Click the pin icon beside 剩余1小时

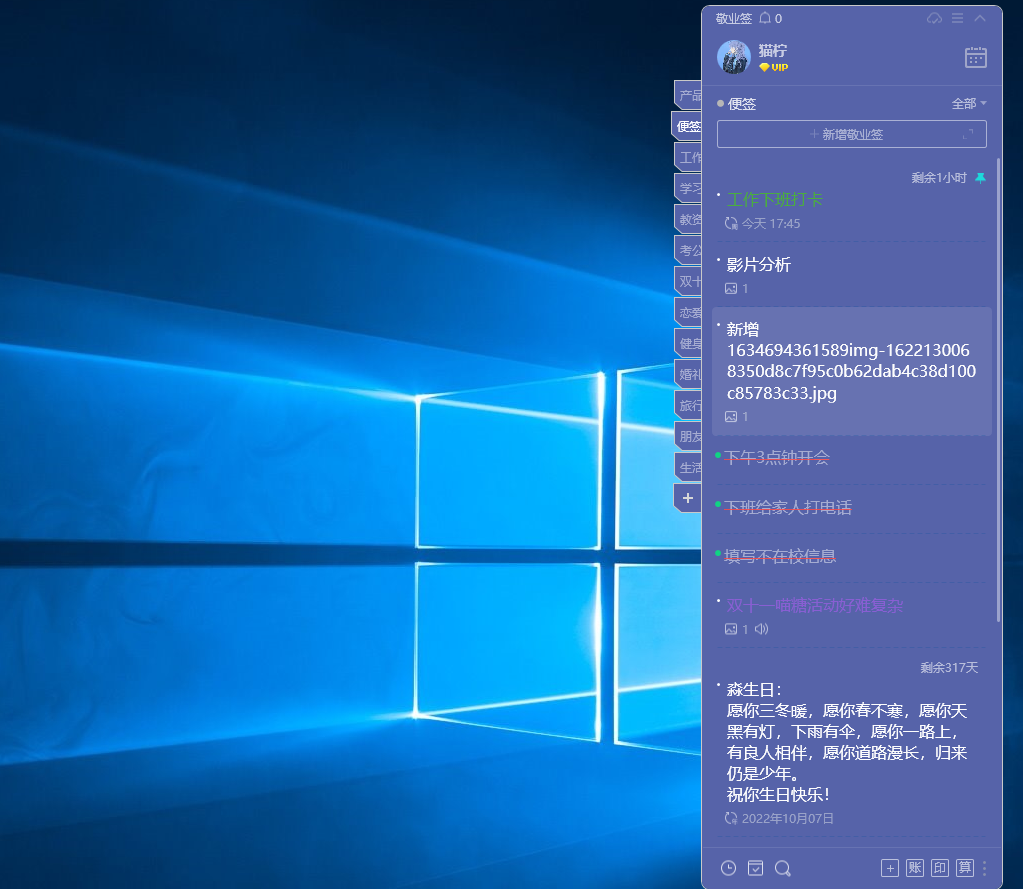(x=980, y=177)
